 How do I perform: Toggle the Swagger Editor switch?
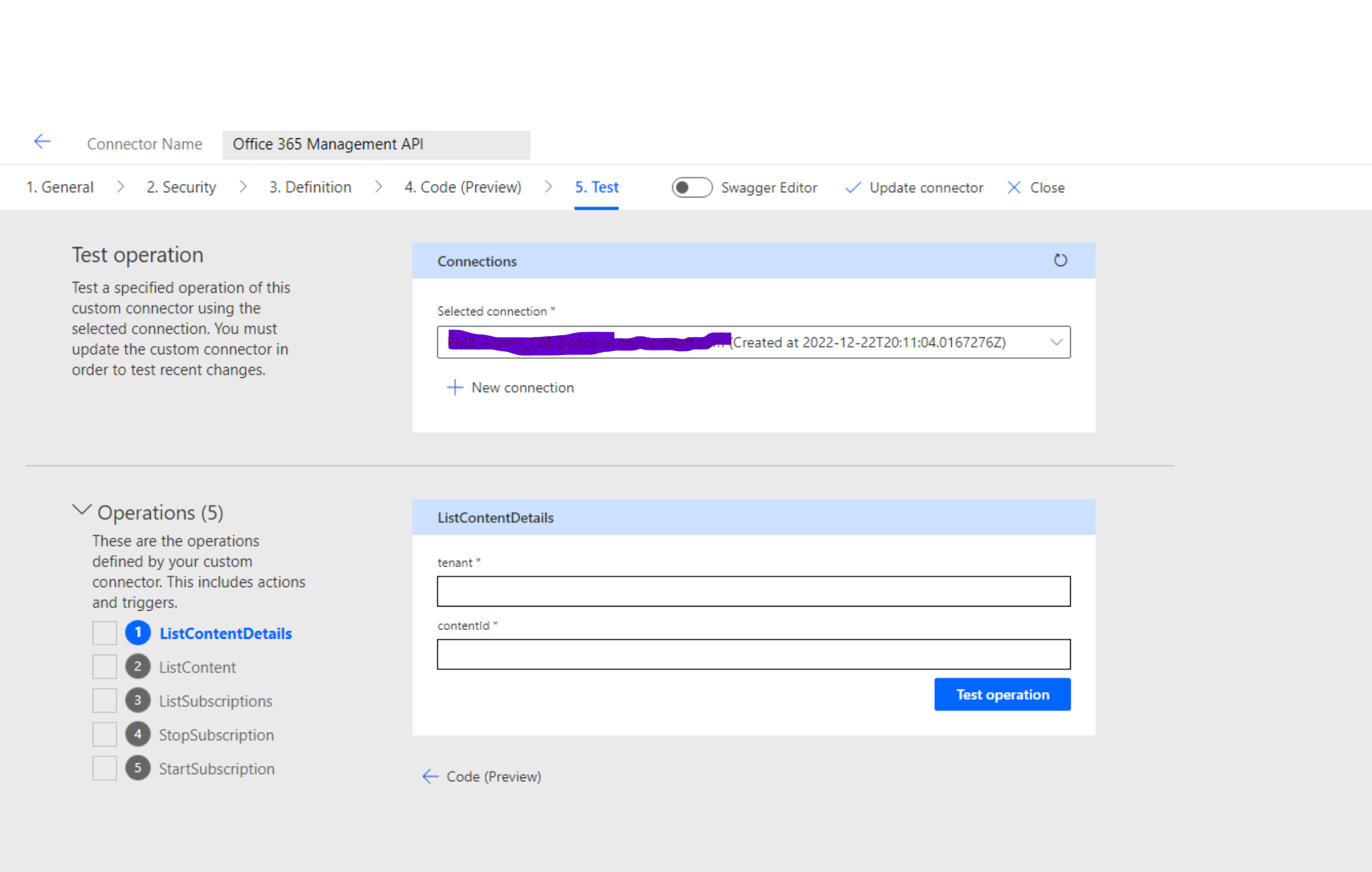click(692, 187)
